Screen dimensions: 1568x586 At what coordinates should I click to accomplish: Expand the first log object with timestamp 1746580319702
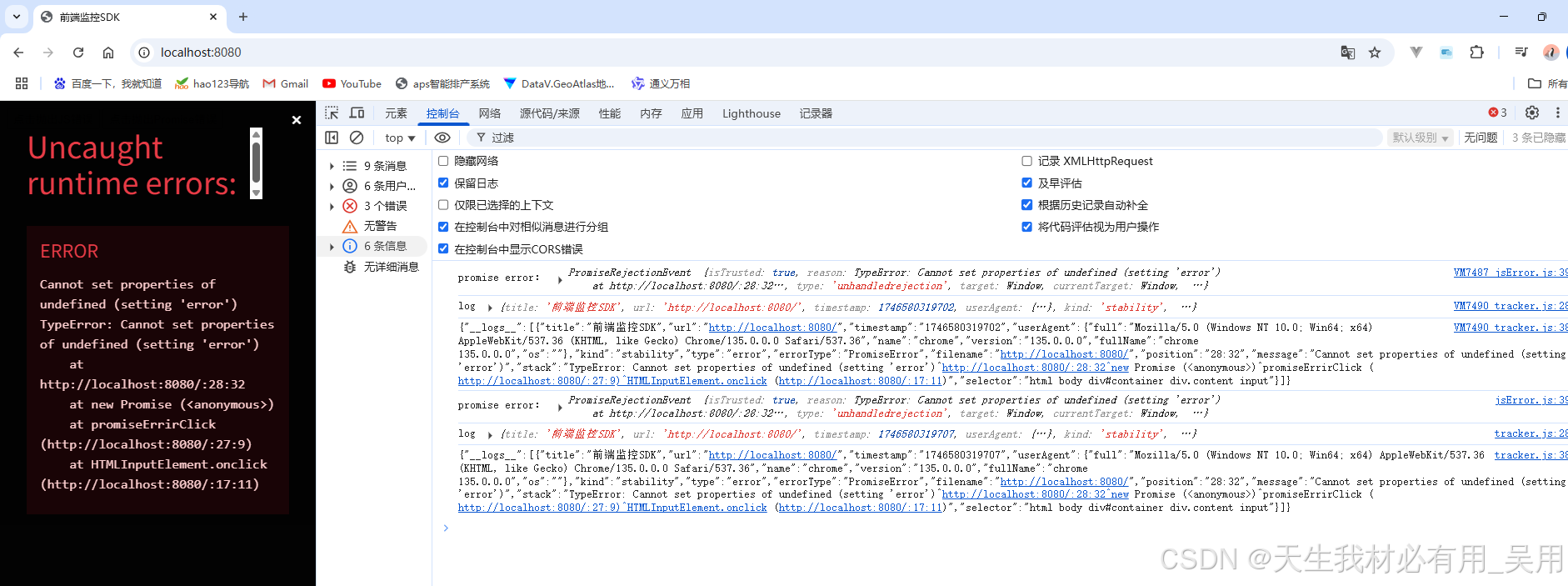click(490, 308)
